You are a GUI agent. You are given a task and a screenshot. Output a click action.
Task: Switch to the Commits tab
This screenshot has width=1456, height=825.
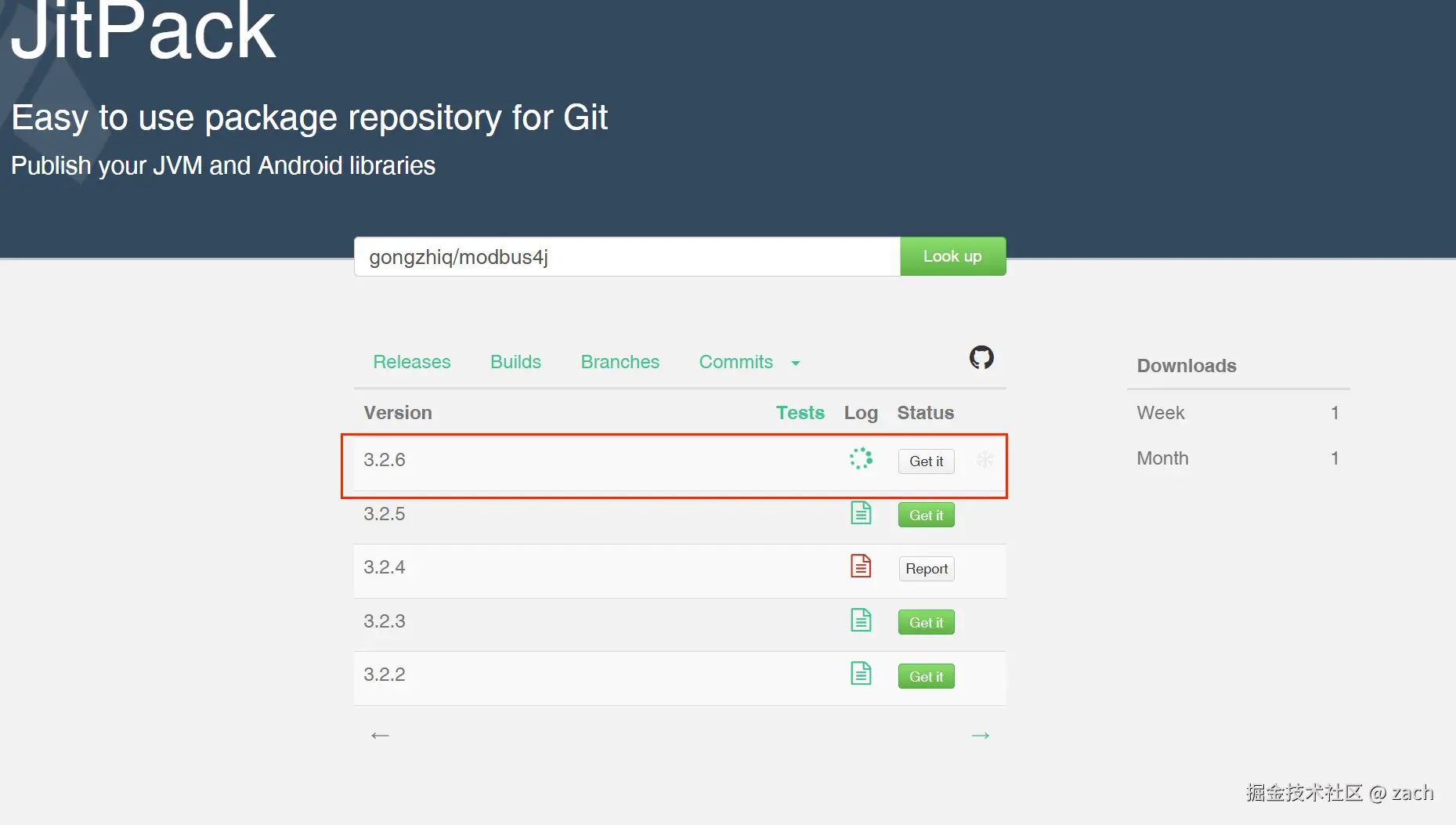tap(736, 362)
